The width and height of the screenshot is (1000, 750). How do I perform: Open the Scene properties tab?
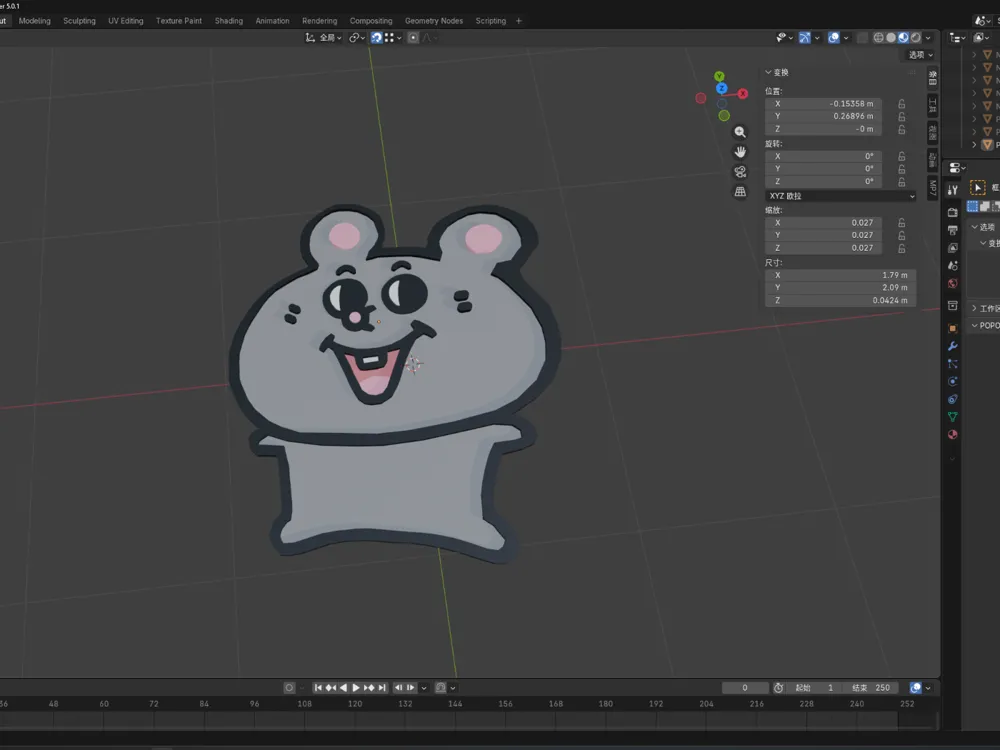[953, 265]
